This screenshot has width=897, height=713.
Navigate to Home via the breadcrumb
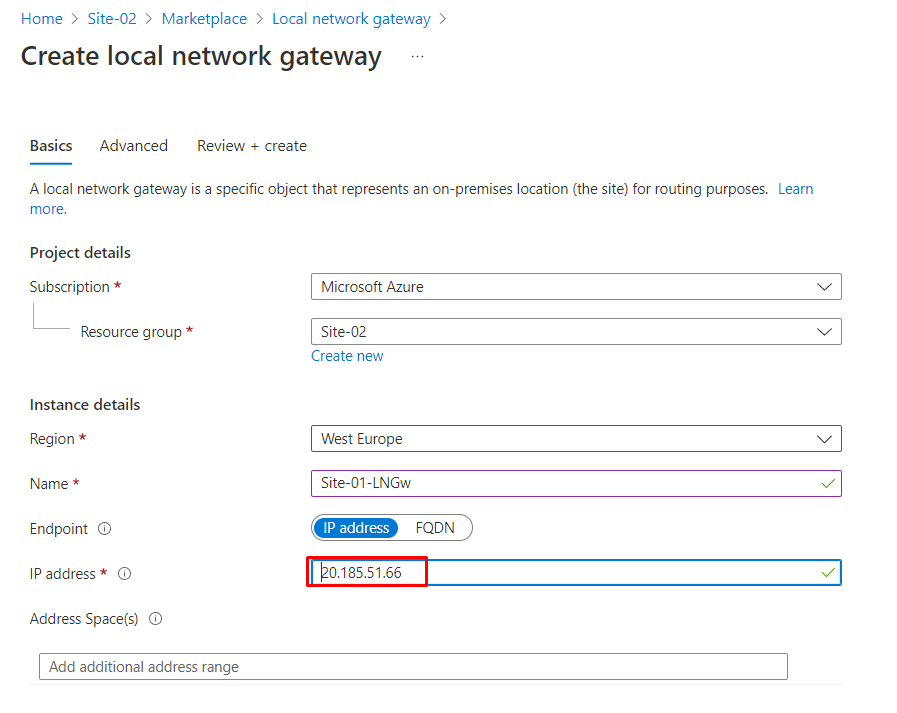41,18
